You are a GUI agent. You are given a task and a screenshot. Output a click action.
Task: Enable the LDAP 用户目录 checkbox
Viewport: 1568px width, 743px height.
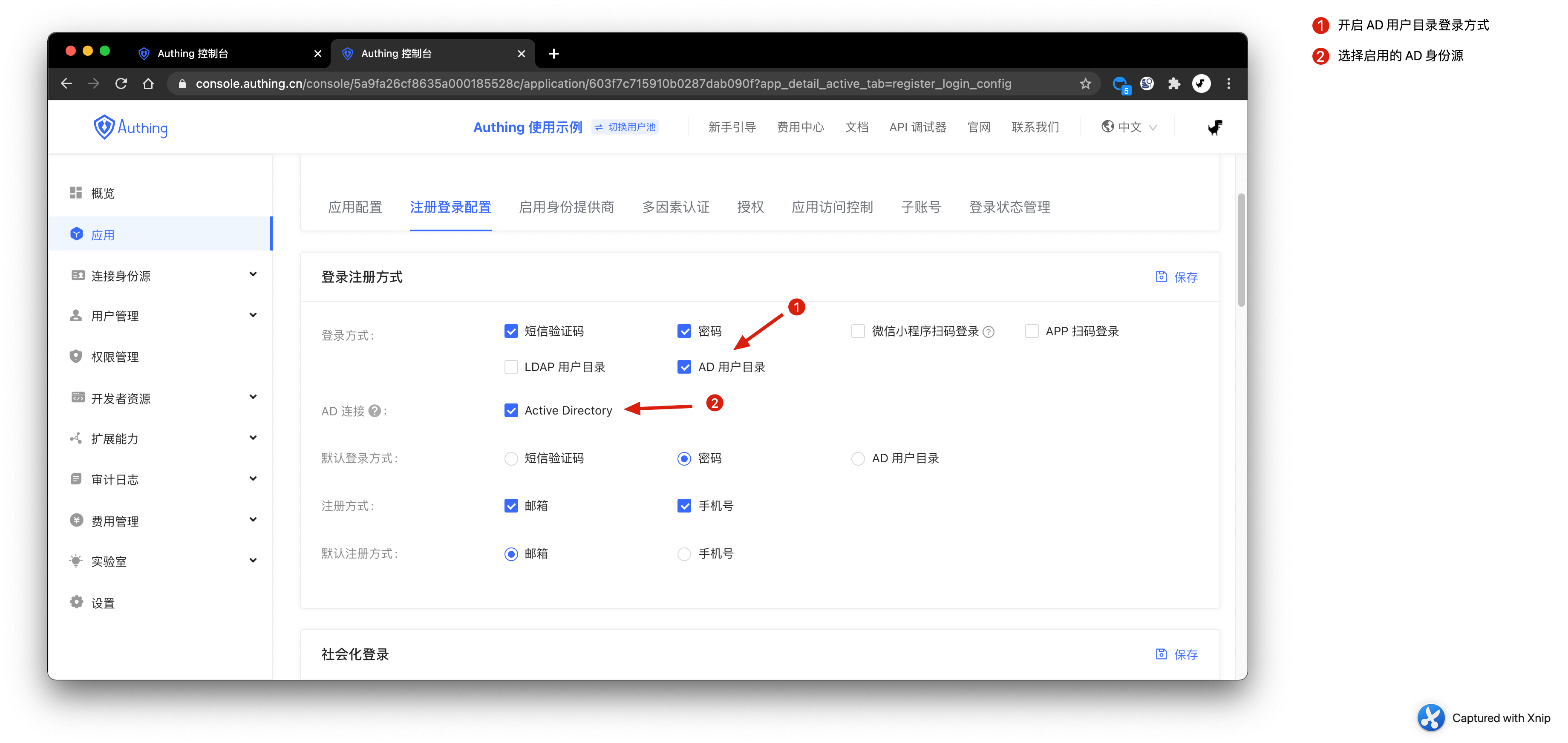tap(511, 367)
